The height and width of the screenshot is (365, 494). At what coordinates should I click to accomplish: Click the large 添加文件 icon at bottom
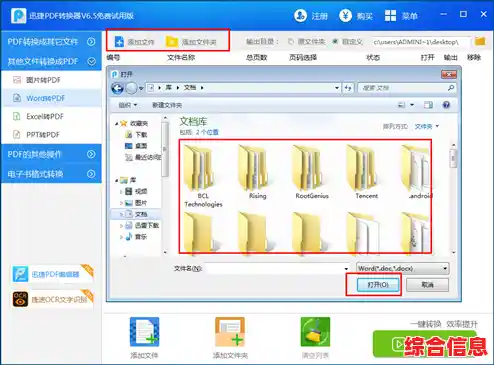(144, 332)
